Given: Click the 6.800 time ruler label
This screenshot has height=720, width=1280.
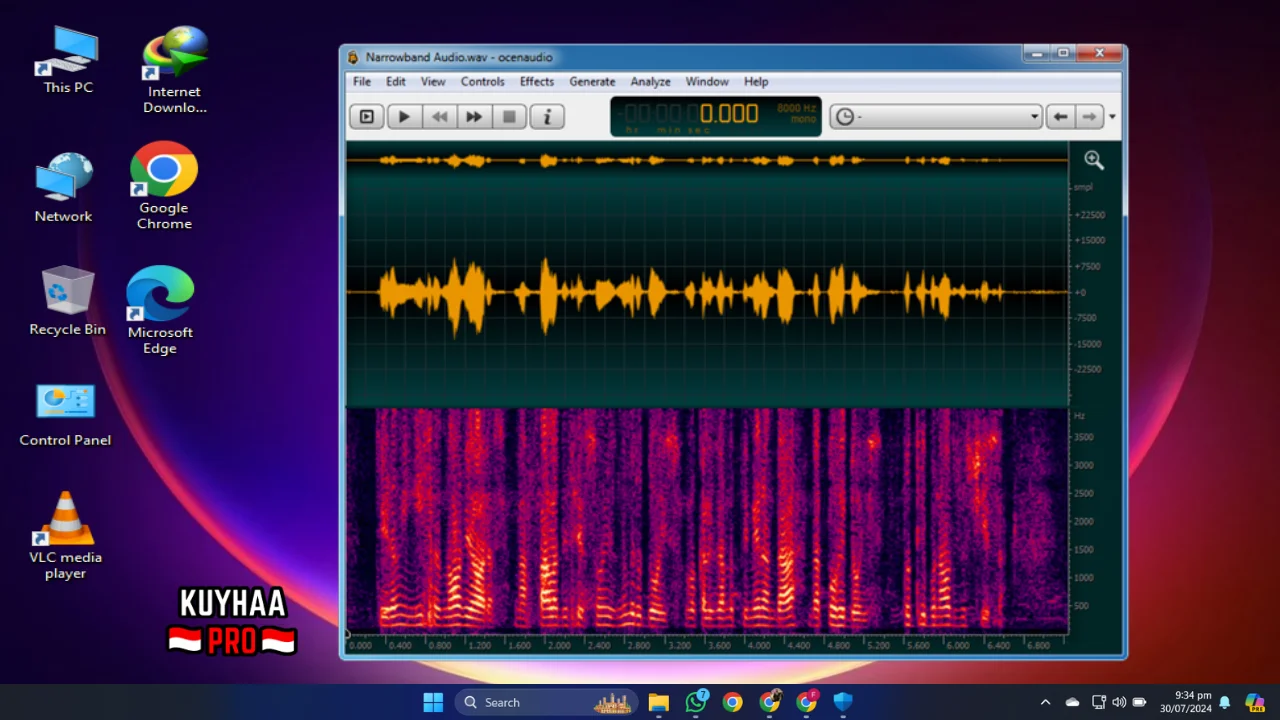Looking at the screenshot, I should 1038,645.
